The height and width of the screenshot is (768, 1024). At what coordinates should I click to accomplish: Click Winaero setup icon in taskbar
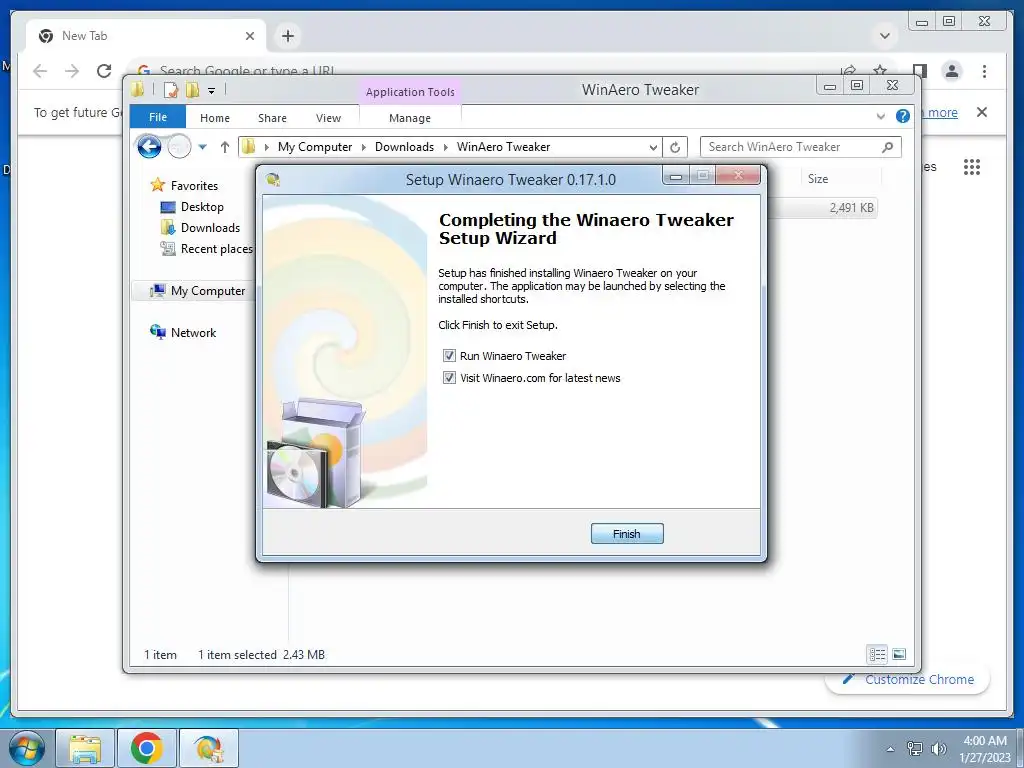coord(208,748)
